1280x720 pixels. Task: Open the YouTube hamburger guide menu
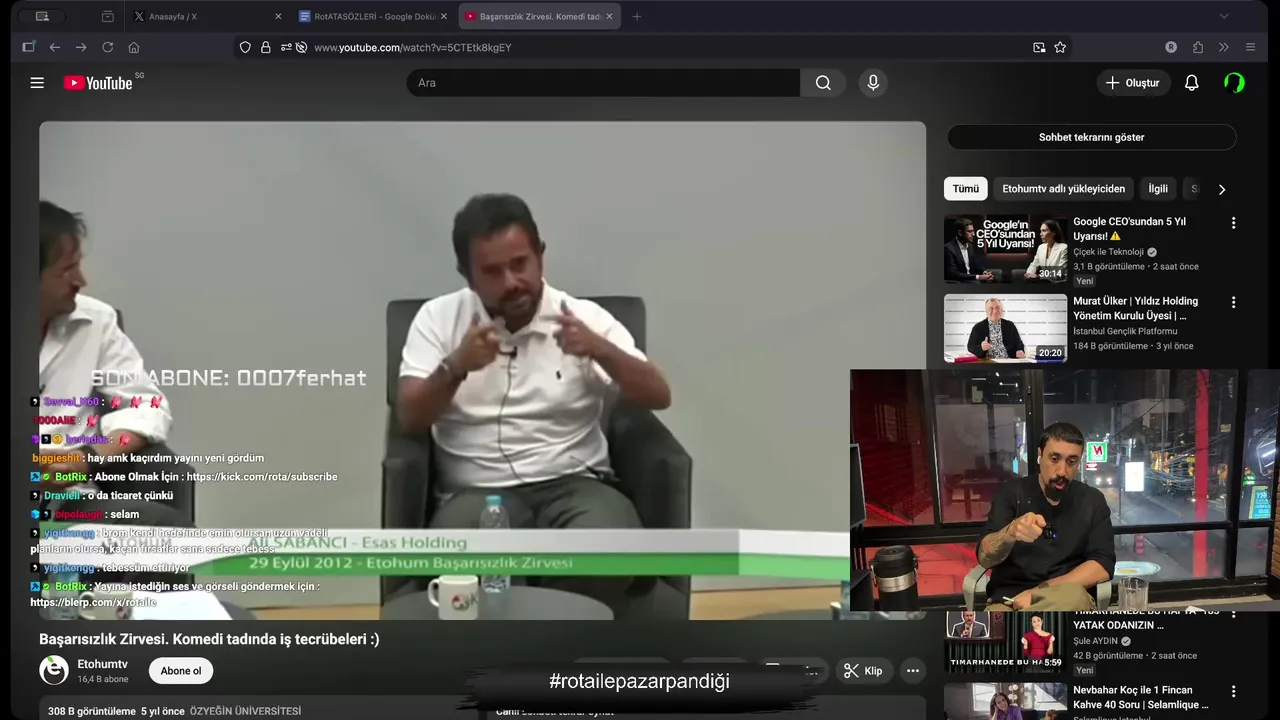[x=37, y=83]
